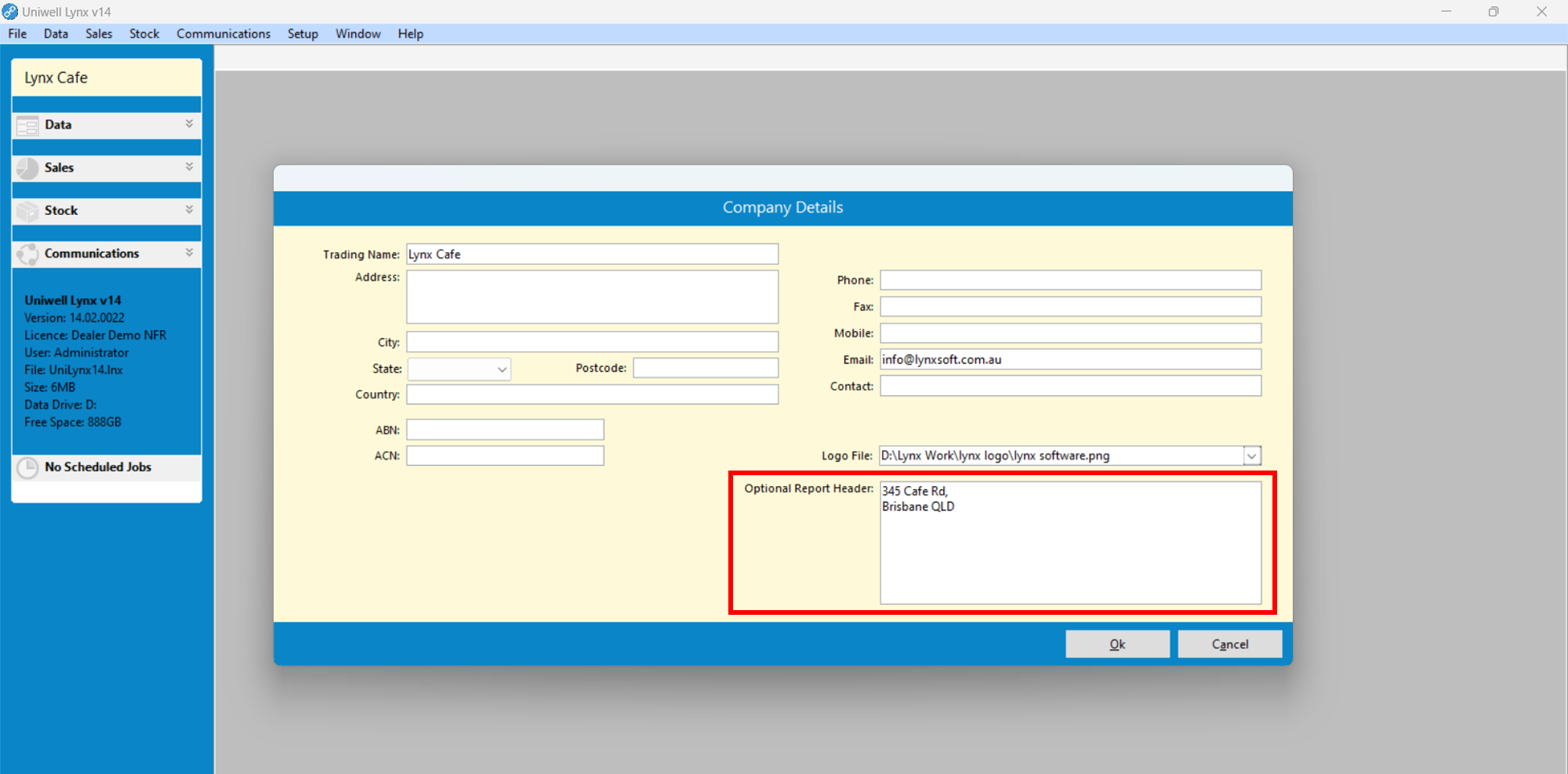
Task: Click the Stock box icon in sidebar
Action: tap(27, 211)
